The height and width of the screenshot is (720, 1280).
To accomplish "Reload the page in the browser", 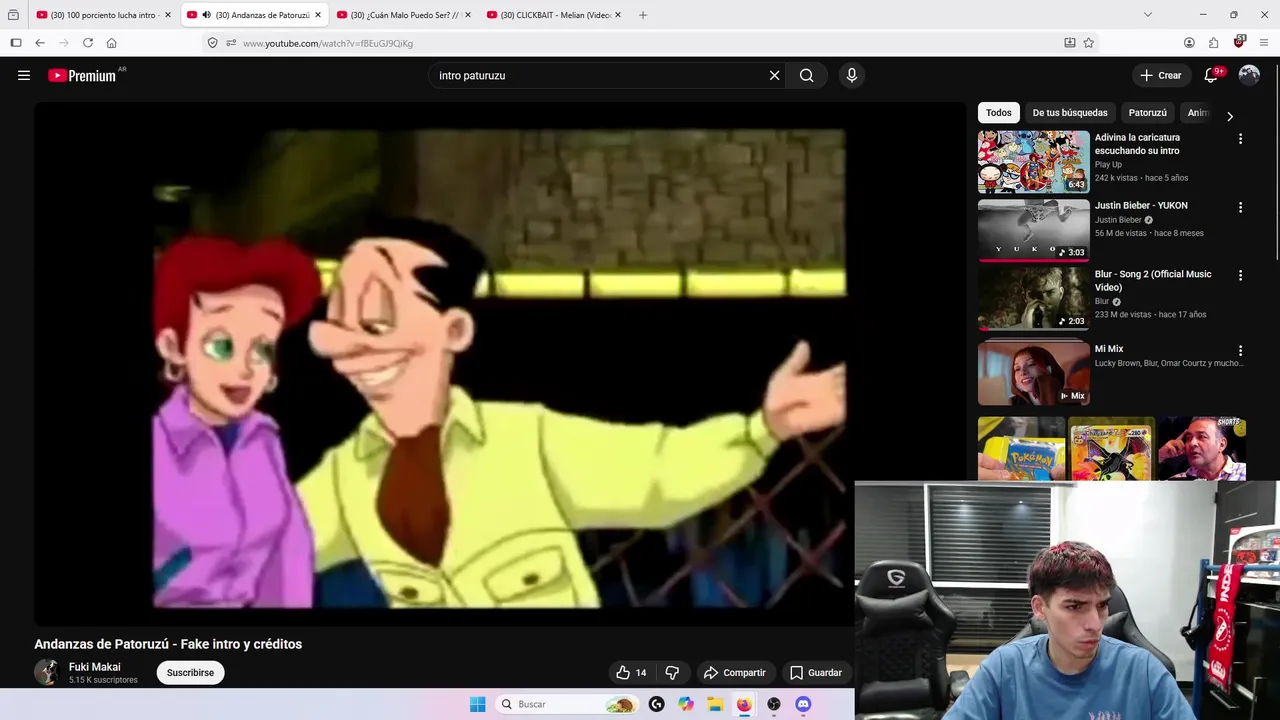I will click(x=88, y=43).
